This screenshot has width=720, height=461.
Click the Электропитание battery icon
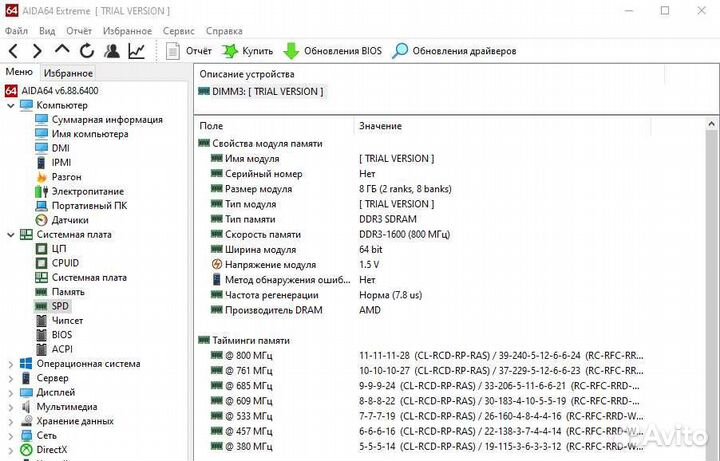coord(41,191)
